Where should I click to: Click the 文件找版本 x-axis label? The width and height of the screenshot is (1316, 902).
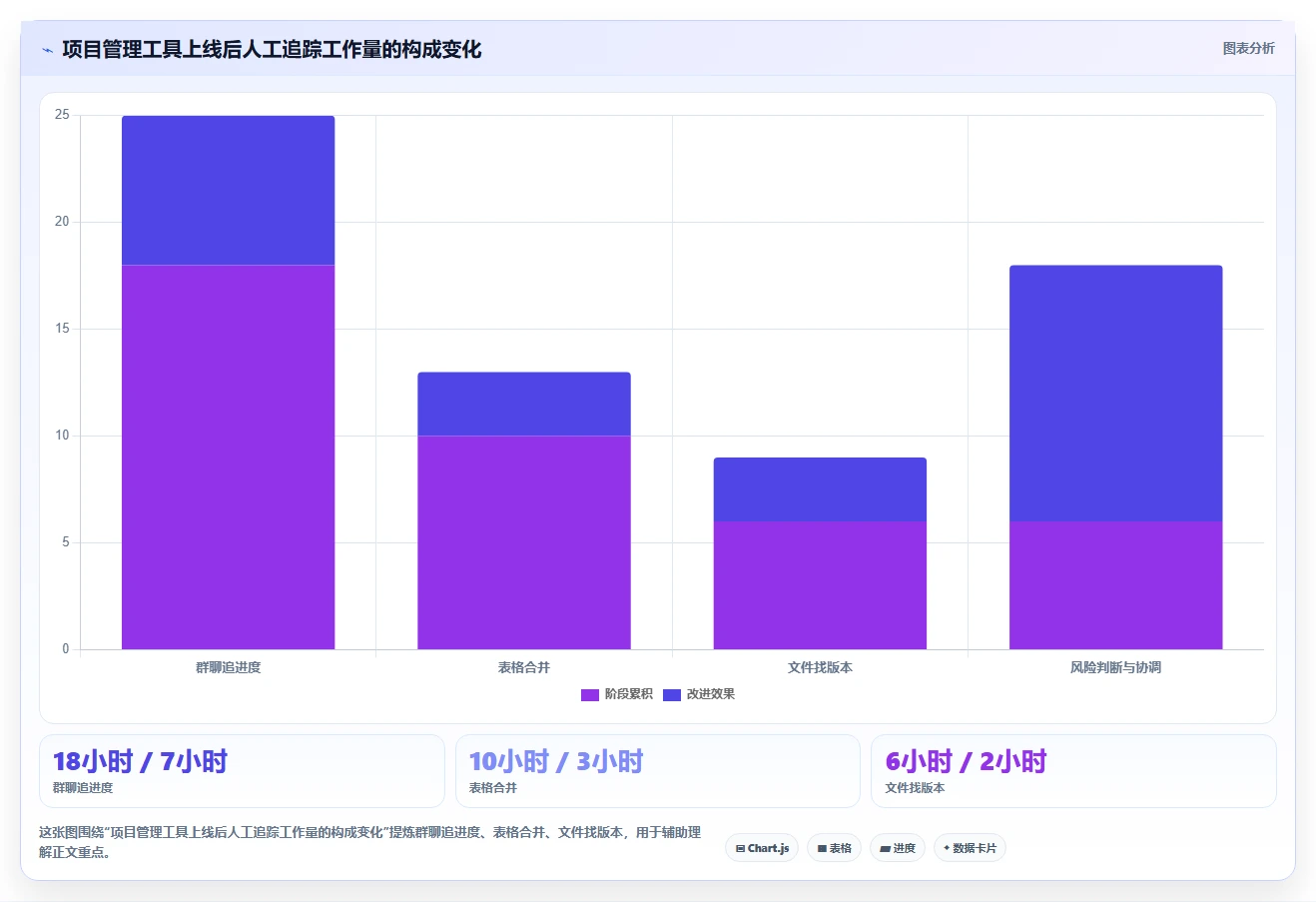tap(820, 667)
